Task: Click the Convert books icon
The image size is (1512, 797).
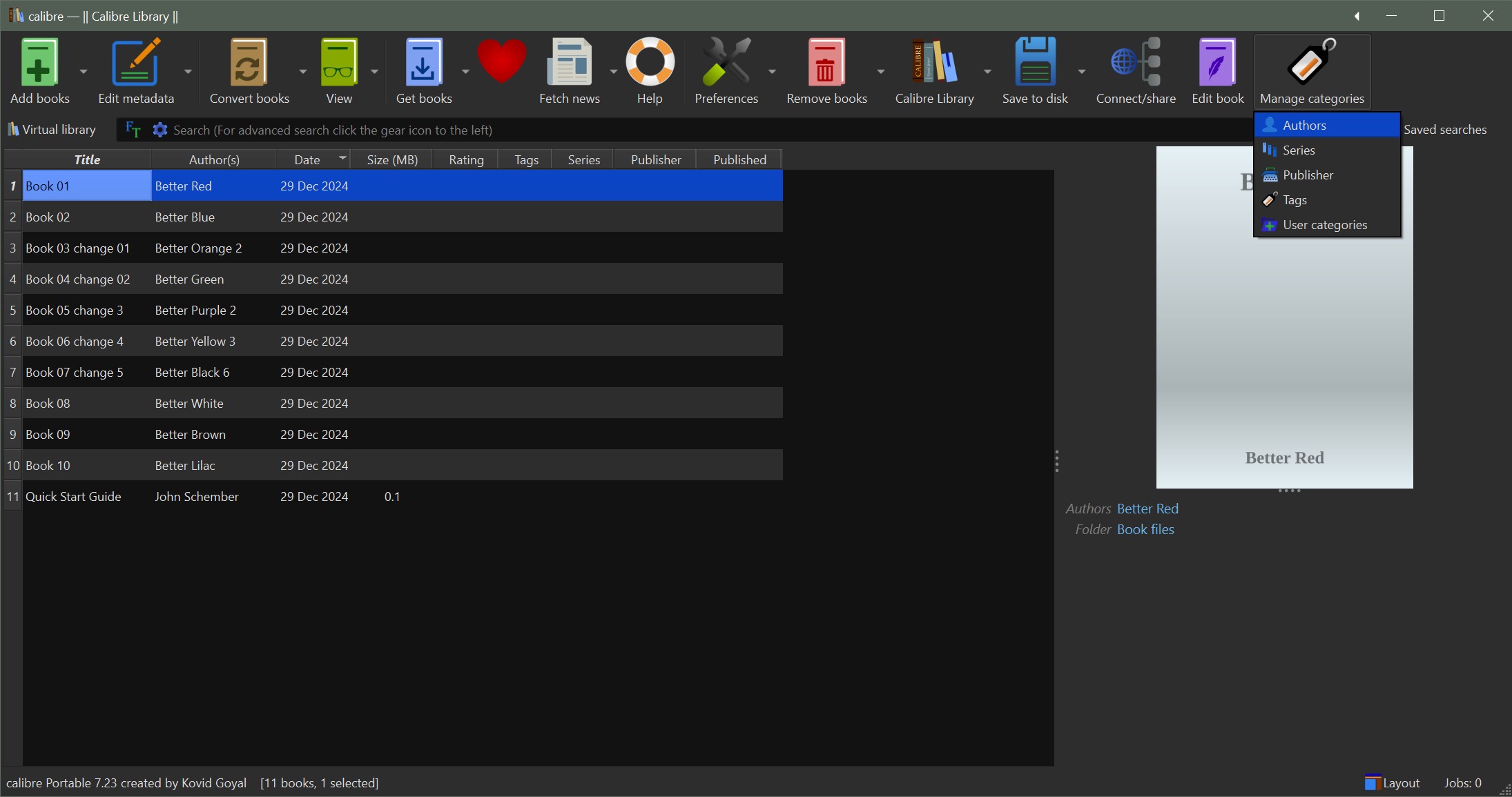Action: click(x=249, y=63)
